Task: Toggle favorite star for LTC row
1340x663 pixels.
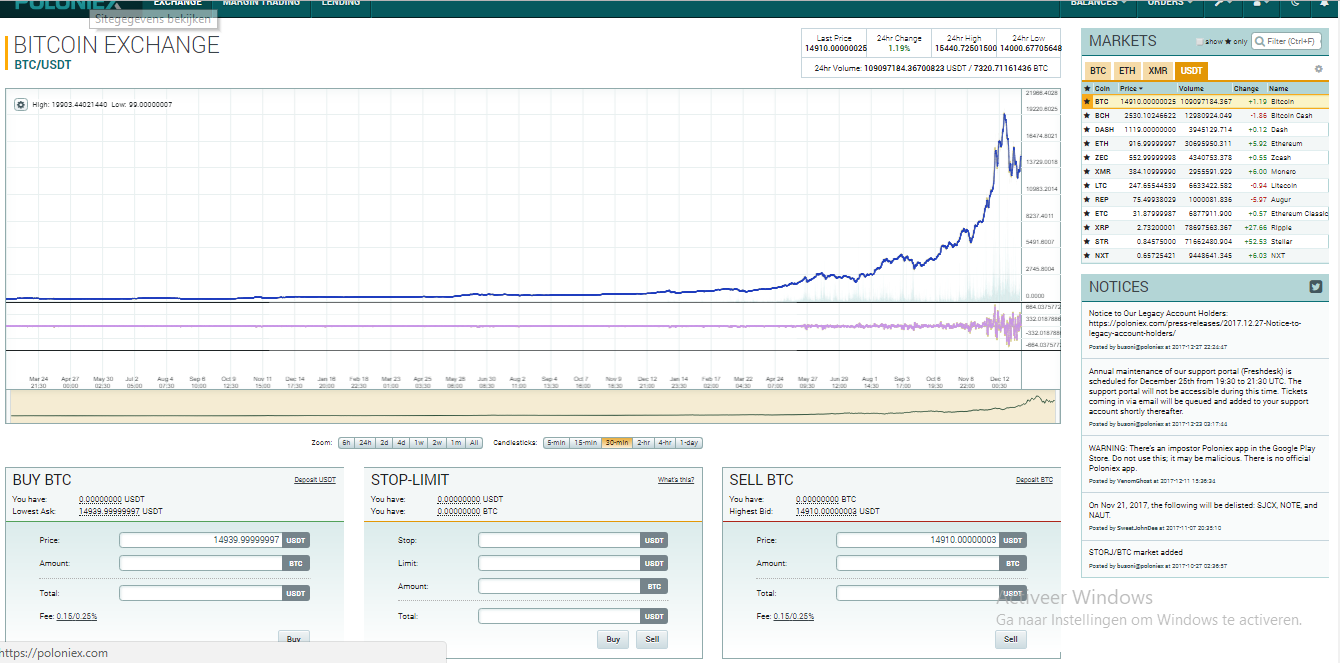Action: [1088, 185]
